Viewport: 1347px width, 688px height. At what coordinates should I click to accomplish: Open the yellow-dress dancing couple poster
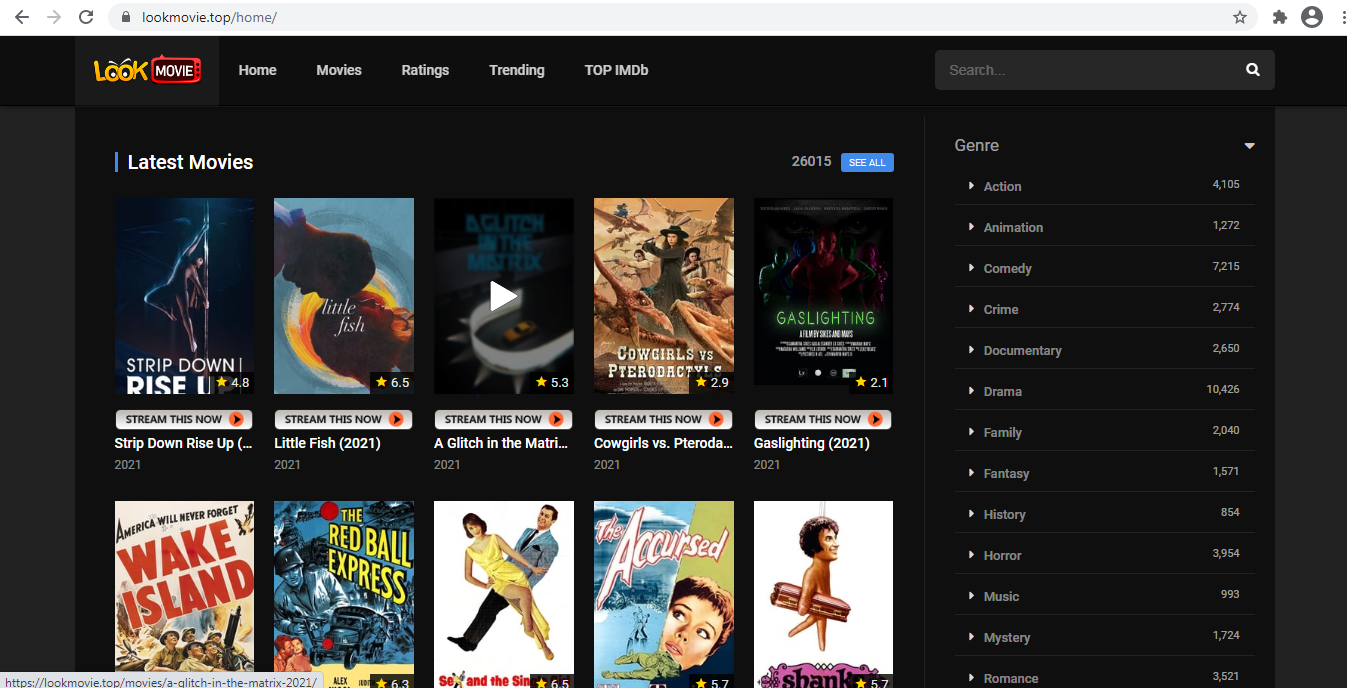pos(504,594)
